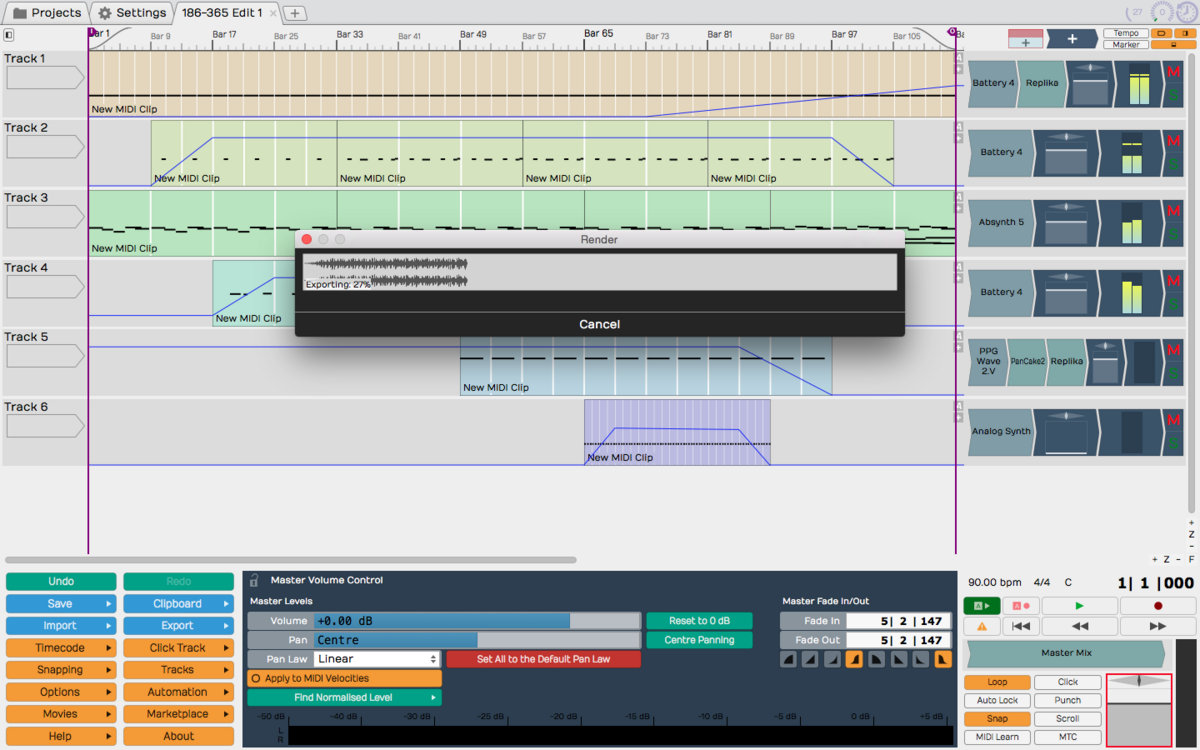Expand the Export menu button
The width and height of the screenshot is (1200, 750).
click(x=178, y=626)
